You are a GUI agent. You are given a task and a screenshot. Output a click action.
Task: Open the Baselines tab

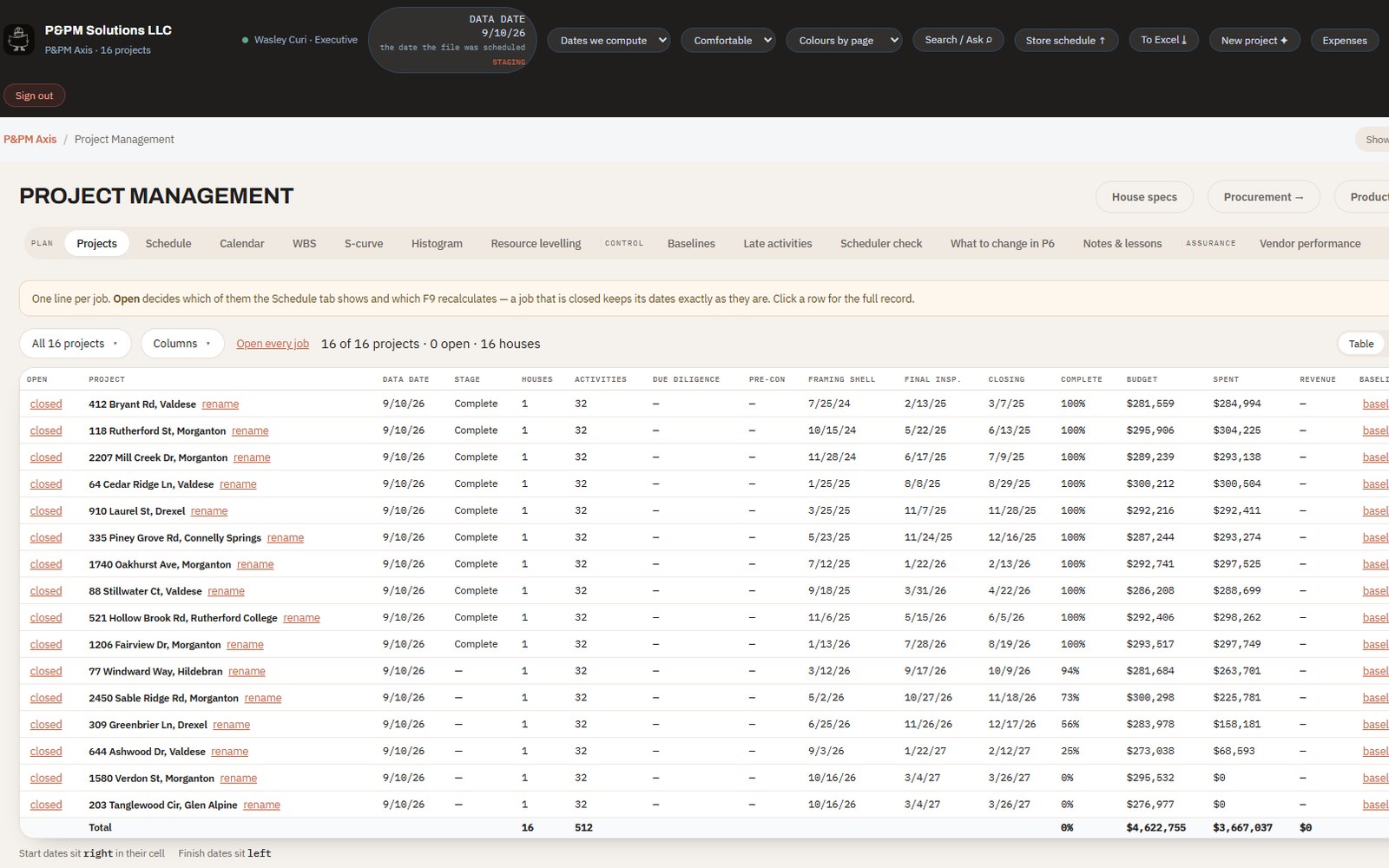click(691, 244)
